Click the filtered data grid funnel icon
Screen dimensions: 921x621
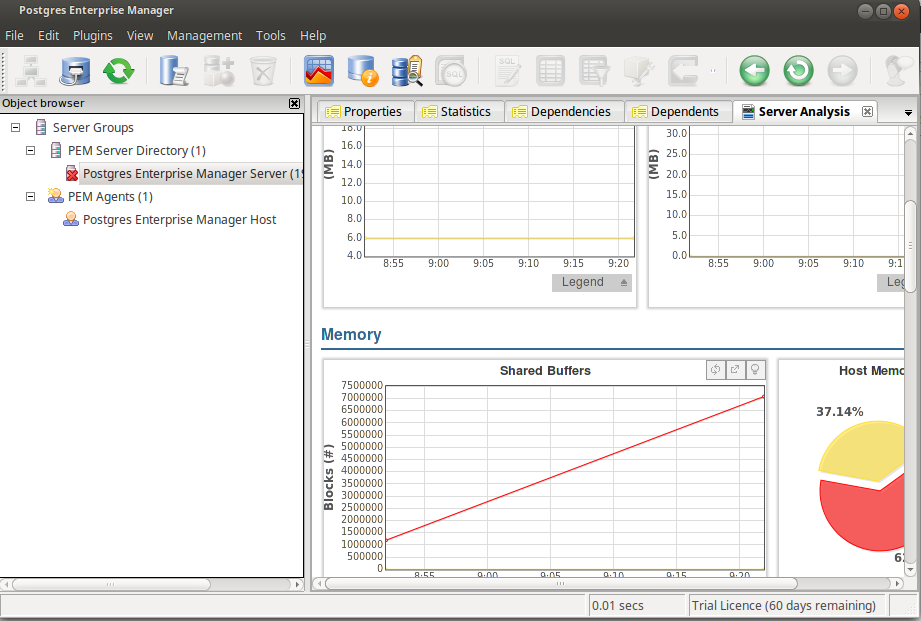594,71
